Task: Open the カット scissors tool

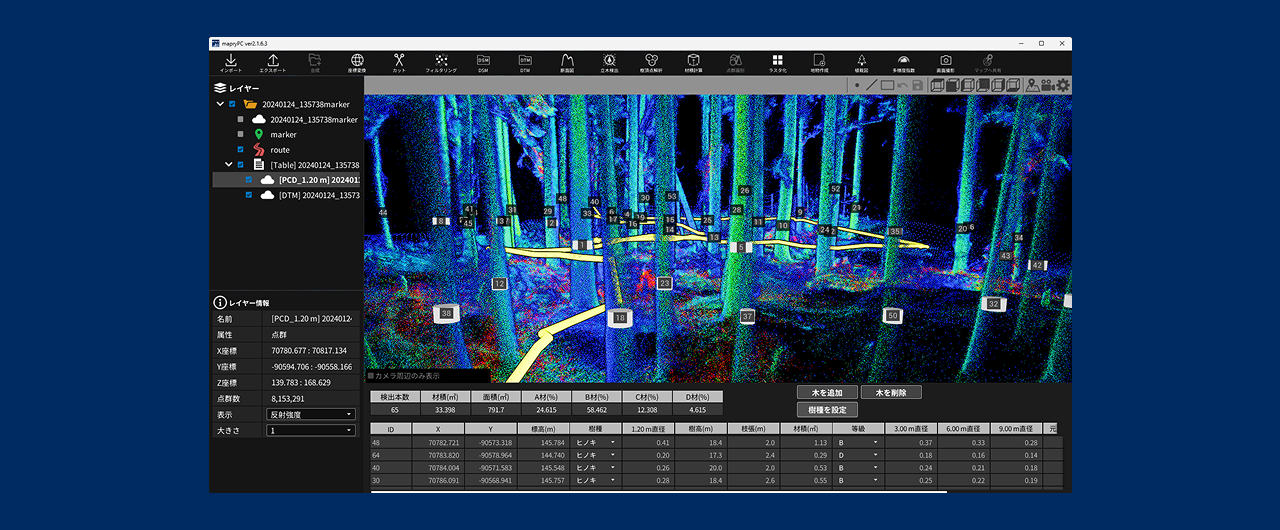Action: pos(399,63)
